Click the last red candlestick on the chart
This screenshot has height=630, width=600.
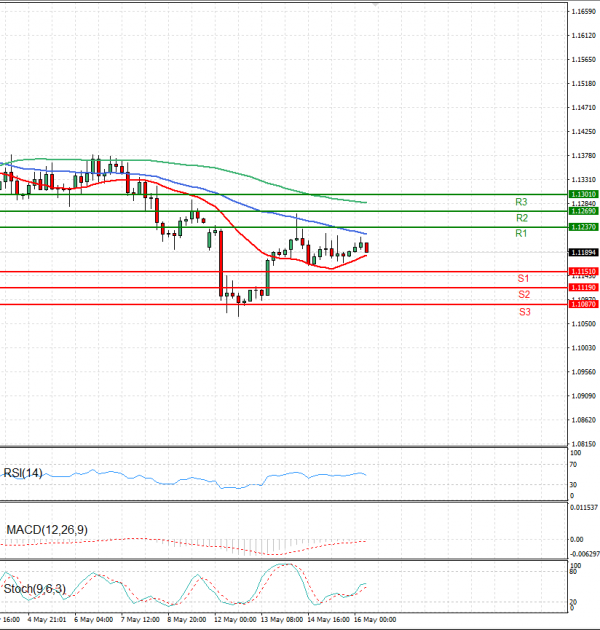(x=367, y=248)
